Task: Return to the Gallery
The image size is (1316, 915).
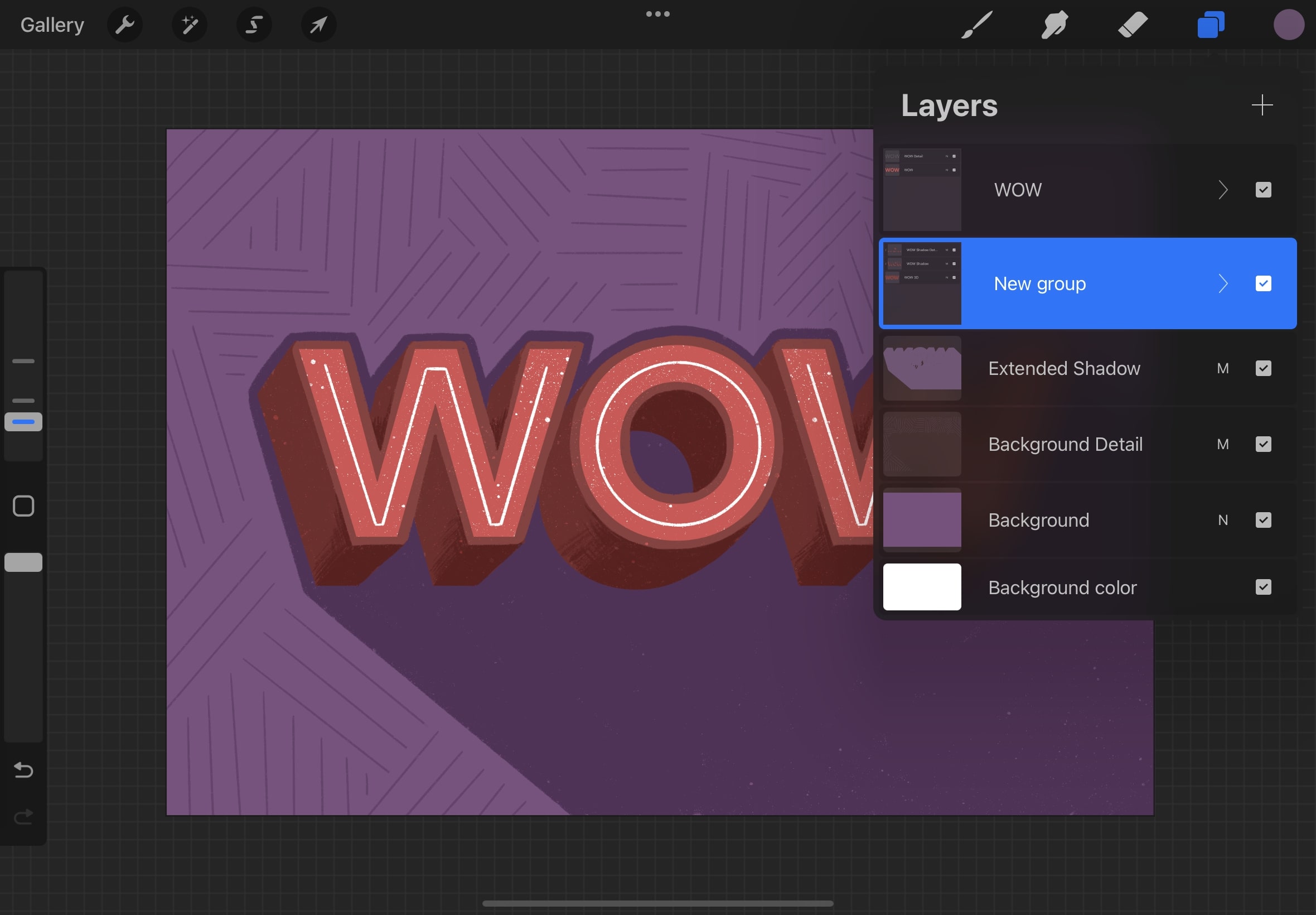Action: pos(52,25)
